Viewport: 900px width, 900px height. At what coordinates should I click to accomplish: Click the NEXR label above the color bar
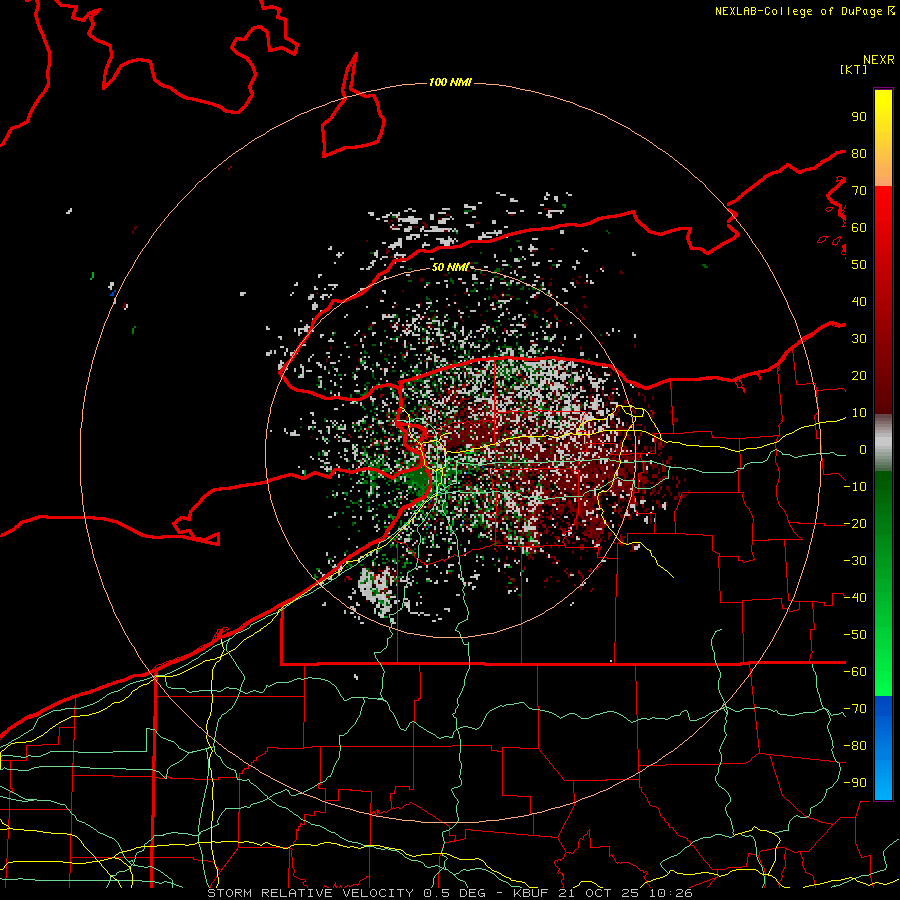878,60
